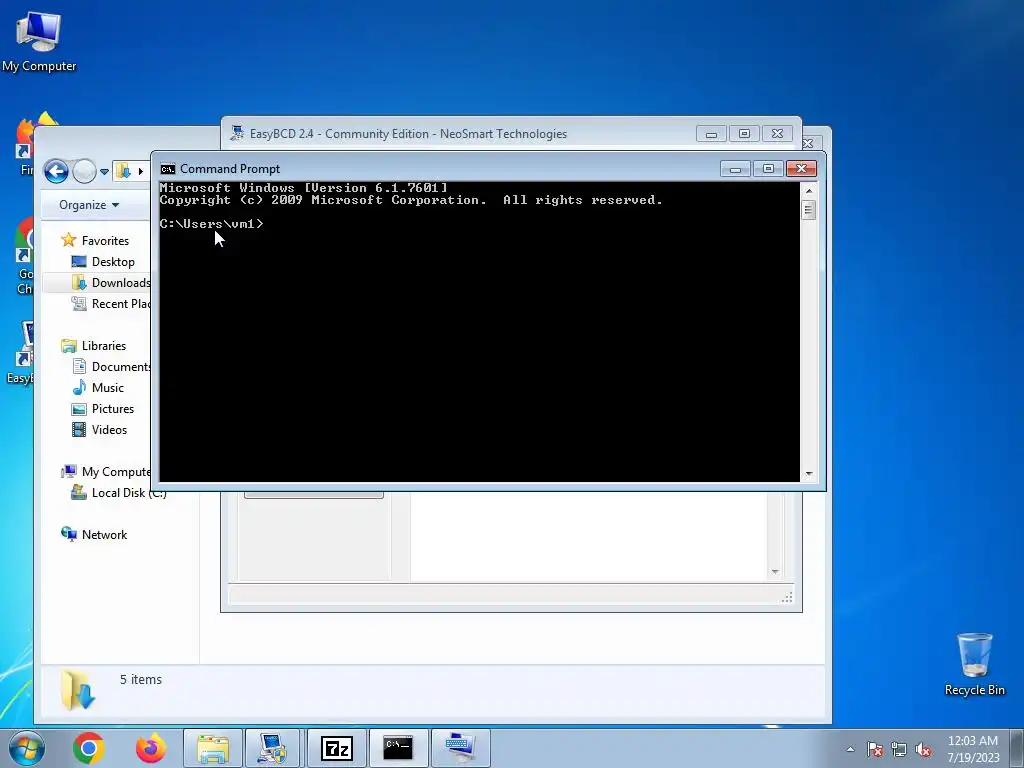Select Downloads under Favorites

tap(111, 283)
